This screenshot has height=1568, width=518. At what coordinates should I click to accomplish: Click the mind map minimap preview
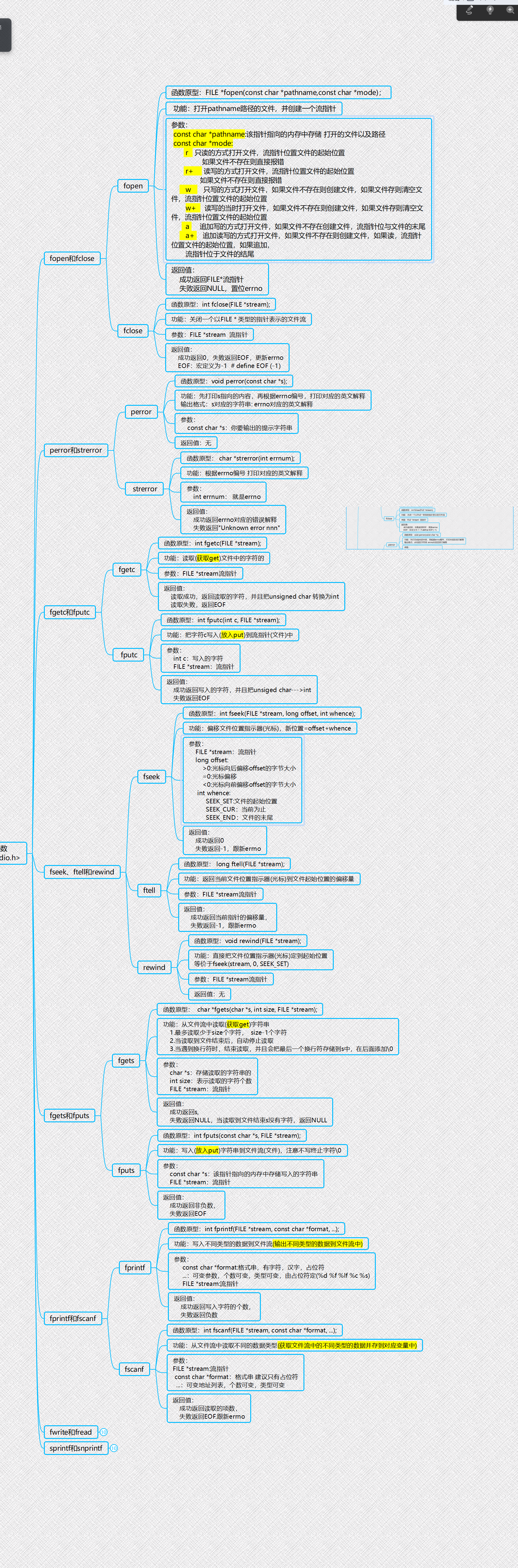[430, 528]
